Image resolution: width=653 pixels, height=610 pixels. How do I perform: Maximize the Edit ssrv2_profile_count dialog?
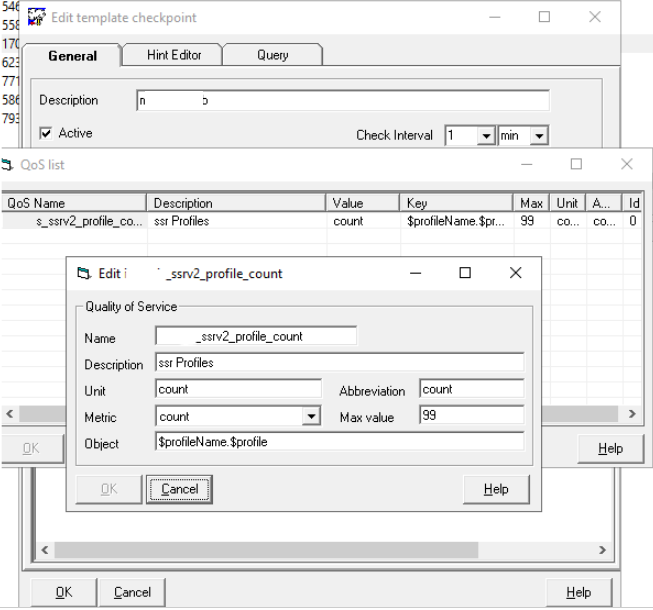pos(465,273)
